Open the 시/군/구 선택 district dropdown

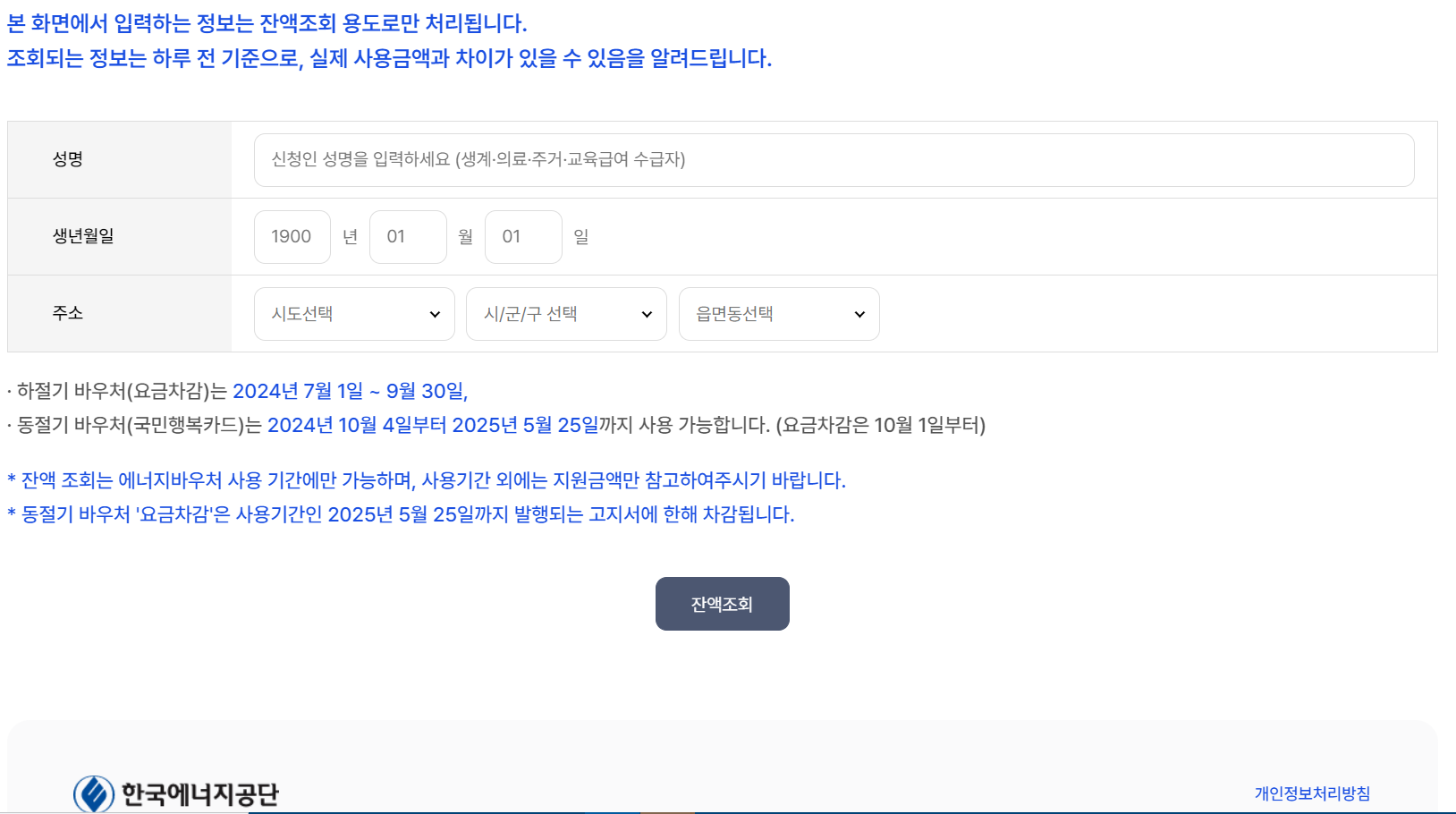click(x=565, y=313)
